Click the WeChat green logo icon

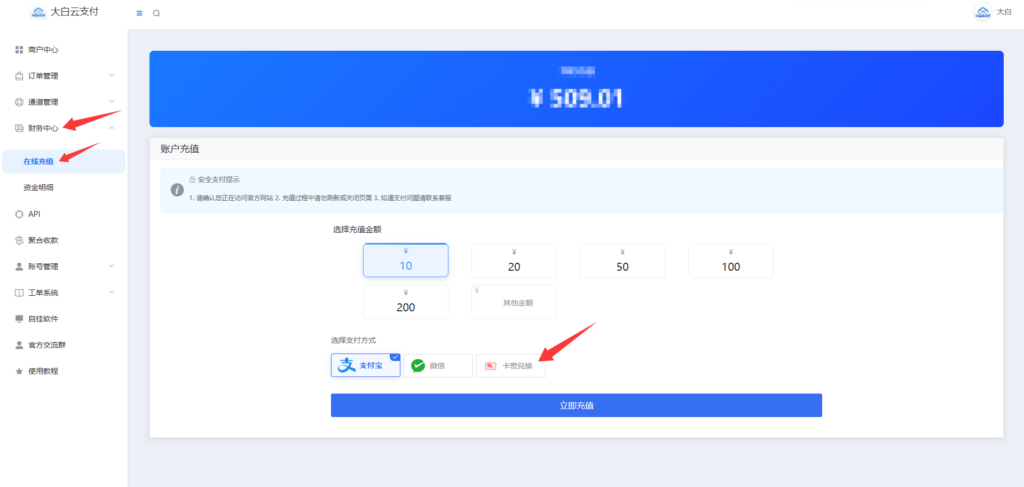418,366
